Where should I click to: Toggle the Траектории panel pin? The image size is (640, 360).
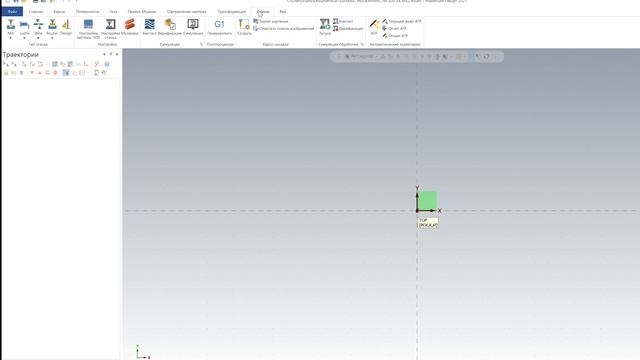click(111, 54)
